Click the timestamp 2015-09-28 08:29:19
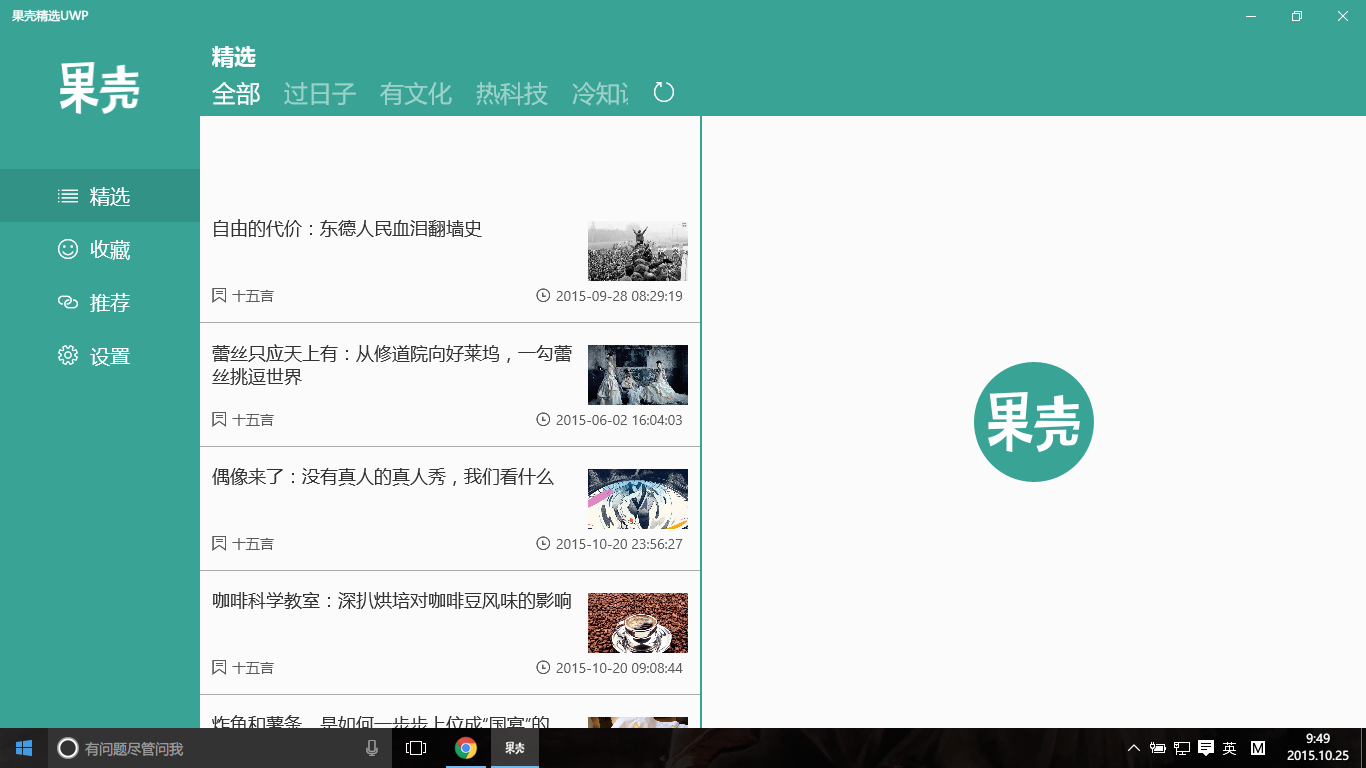This screenshot has width=1366, height=768. coord(619,296)
